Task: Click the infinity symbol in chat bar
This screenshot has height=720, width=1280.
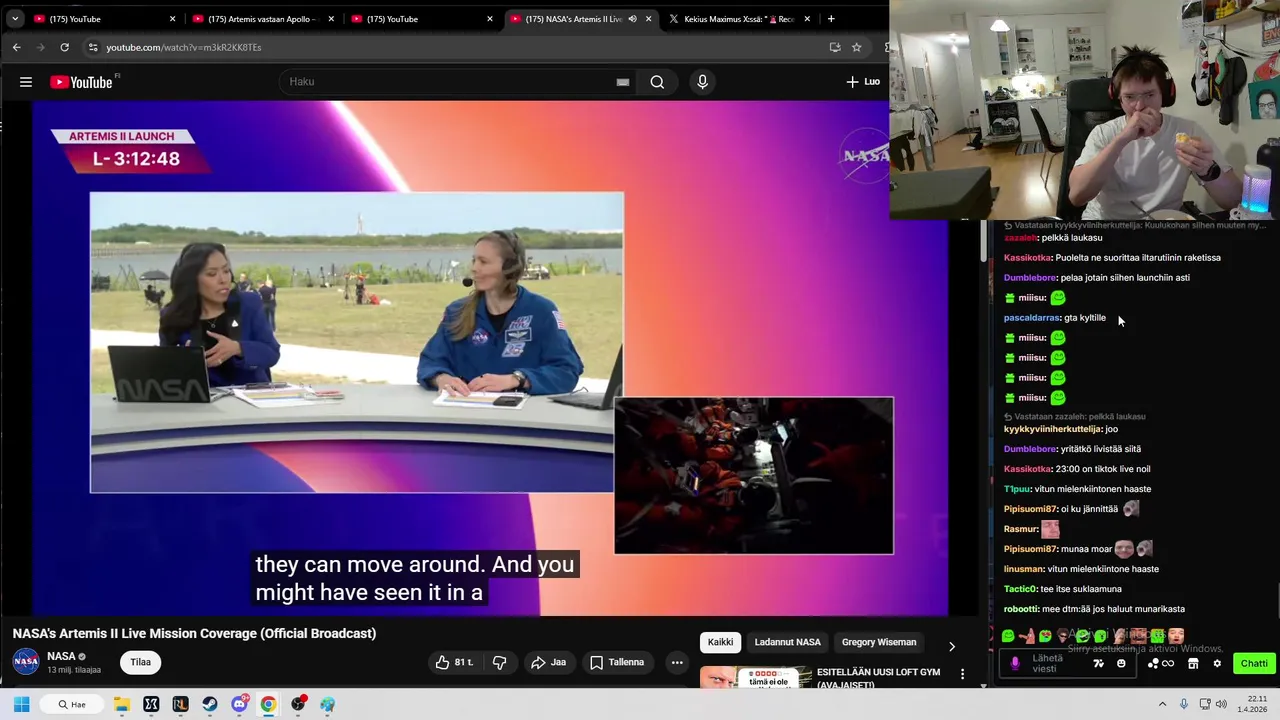Action: point(1168,663)
